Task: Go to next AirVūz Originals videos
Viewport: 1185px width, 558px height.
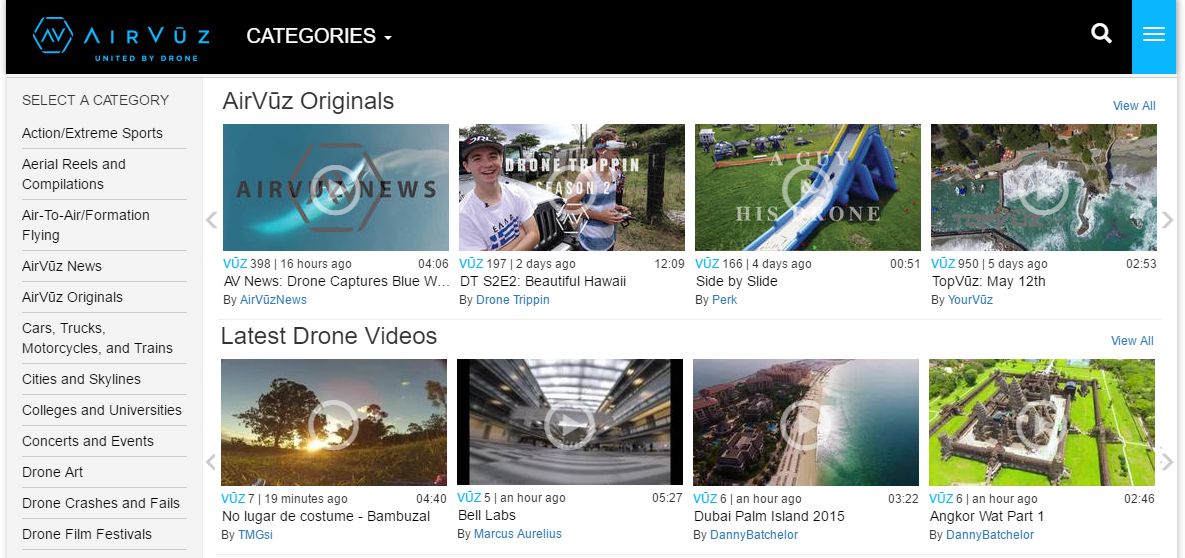Action: (1168, 220)
